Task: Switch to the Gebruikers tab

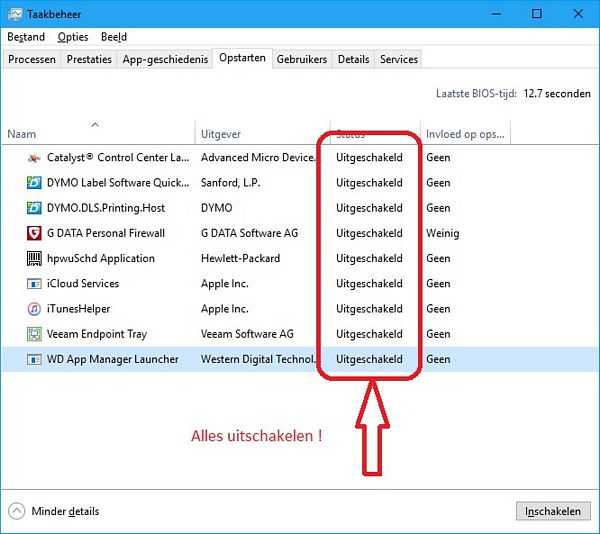Action: coord(302,59)
